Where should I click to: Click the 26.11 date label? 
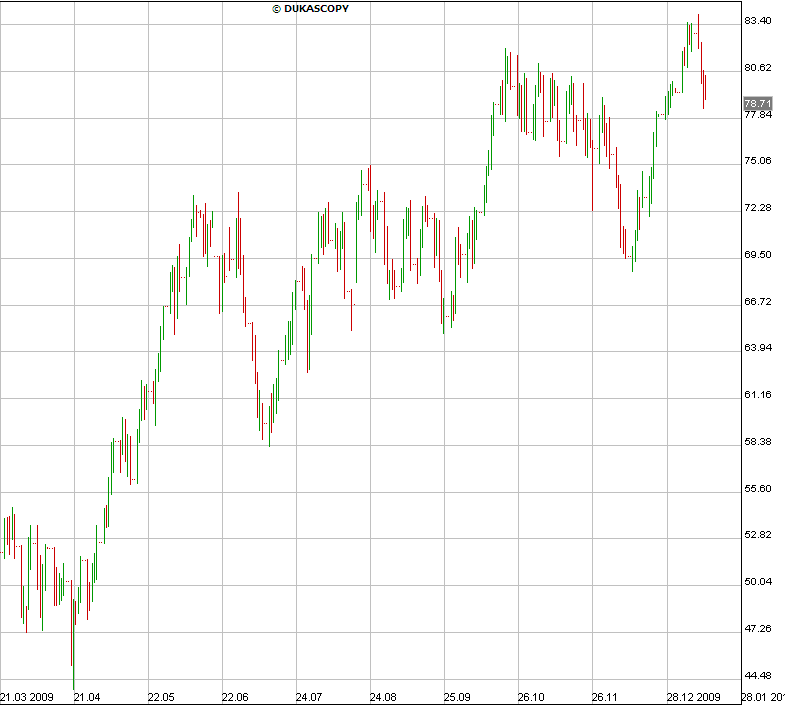coord(605,697)
